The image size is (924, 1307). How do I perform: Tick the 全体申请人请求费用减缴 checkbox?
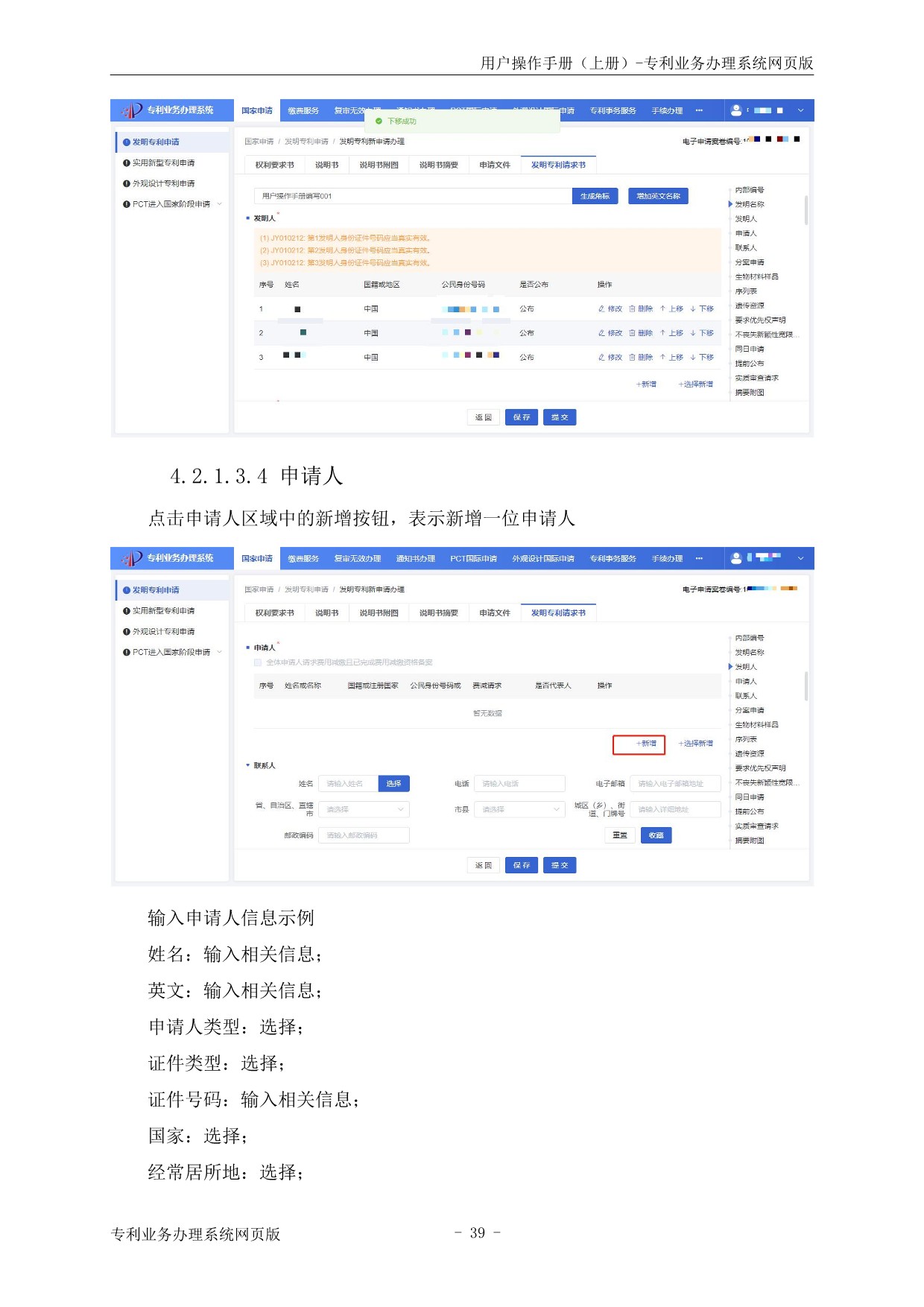258,662
